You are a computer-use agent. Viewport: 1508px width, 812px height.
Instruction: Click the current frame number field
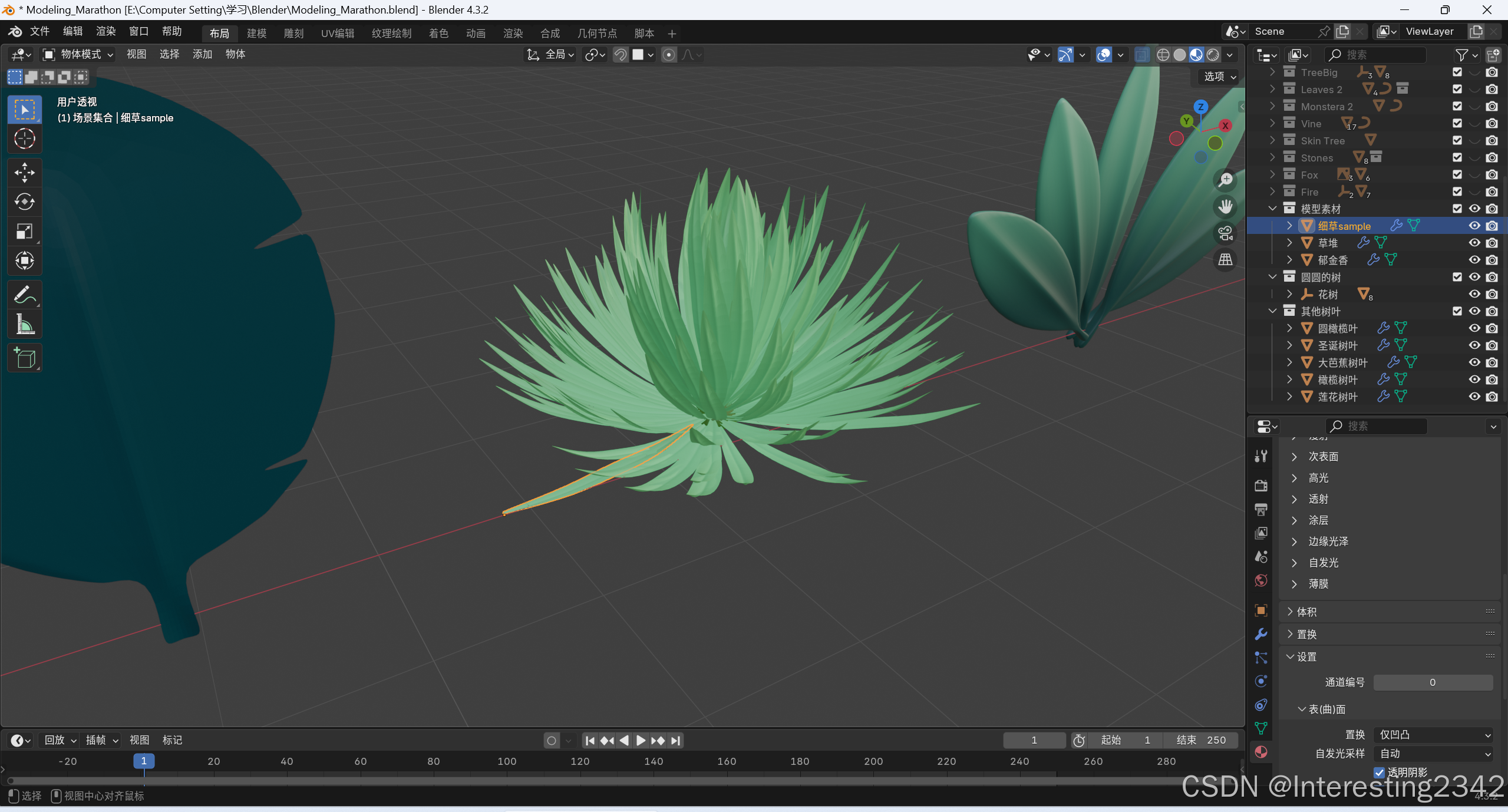point(1034,740)
